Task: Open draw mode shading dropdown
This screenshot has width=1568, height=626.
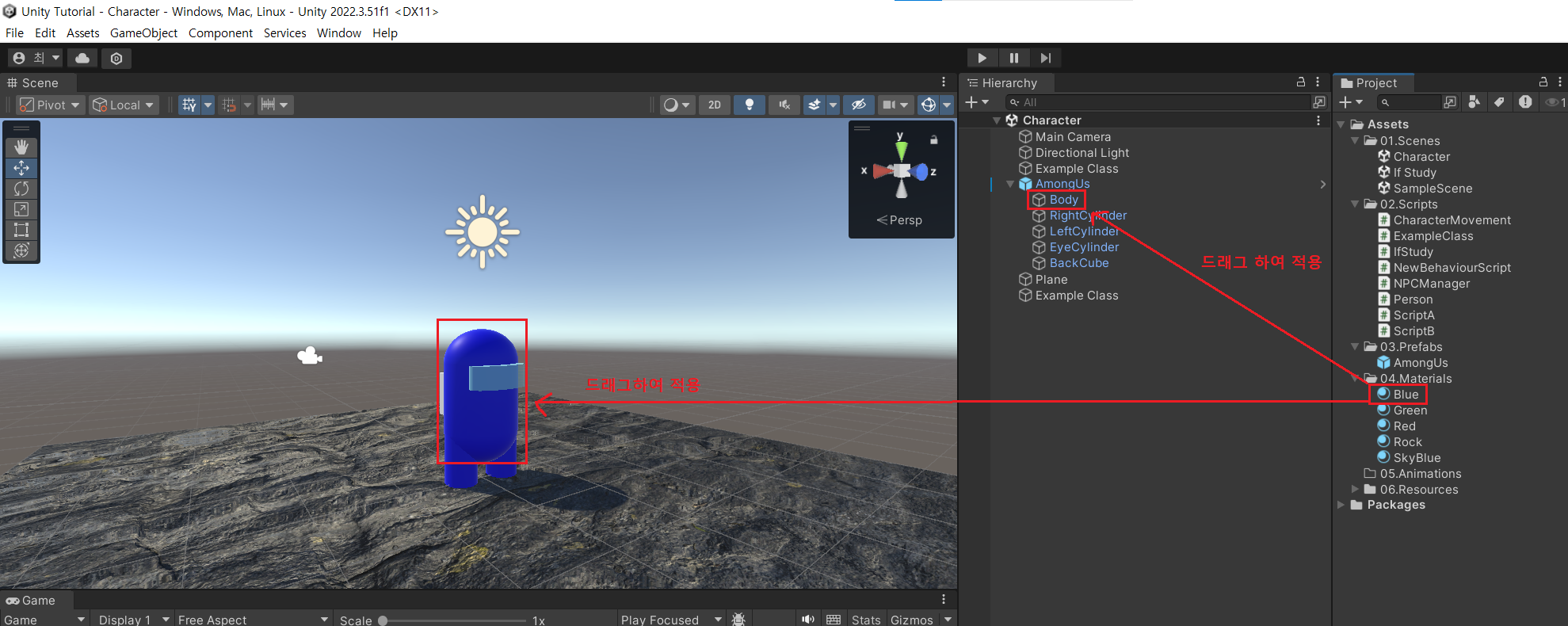Action: [676, 105]
